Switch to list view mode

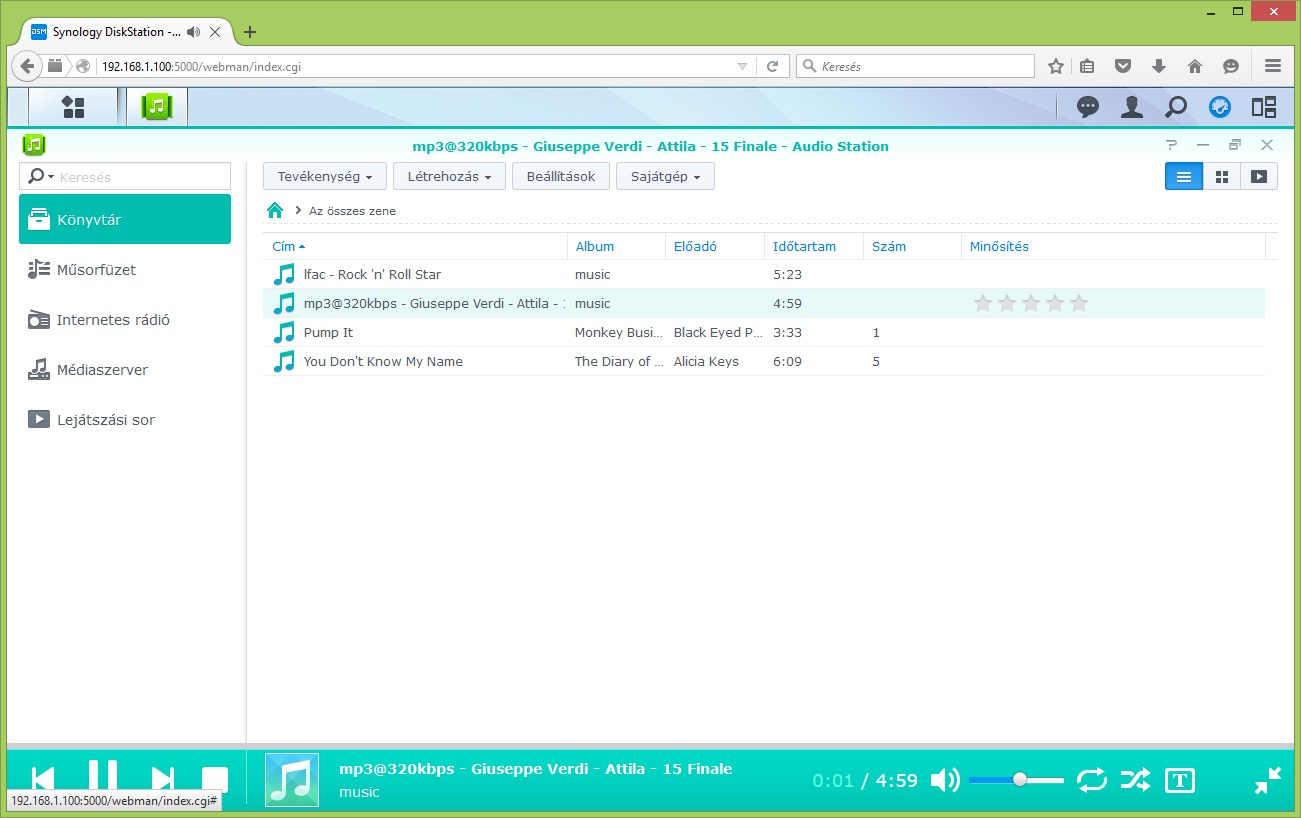click(x=1183, y=176)
